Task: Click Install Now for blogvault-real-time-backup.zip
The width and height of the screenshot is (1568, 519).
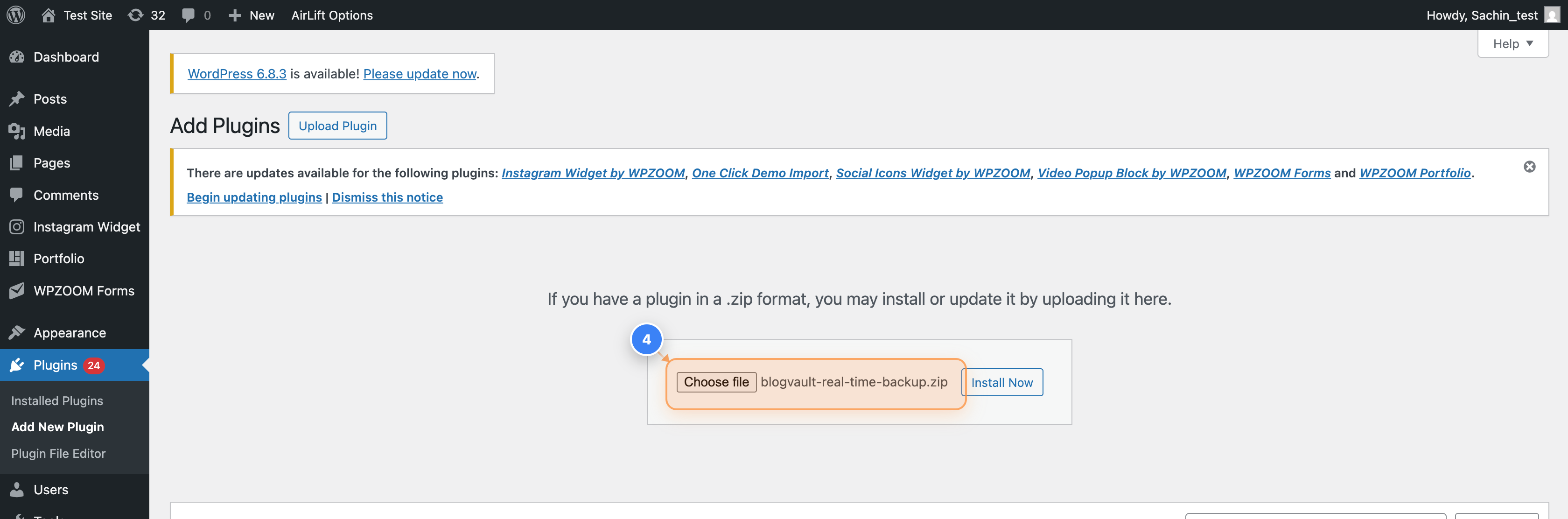Action: (x=1002, y=382)
